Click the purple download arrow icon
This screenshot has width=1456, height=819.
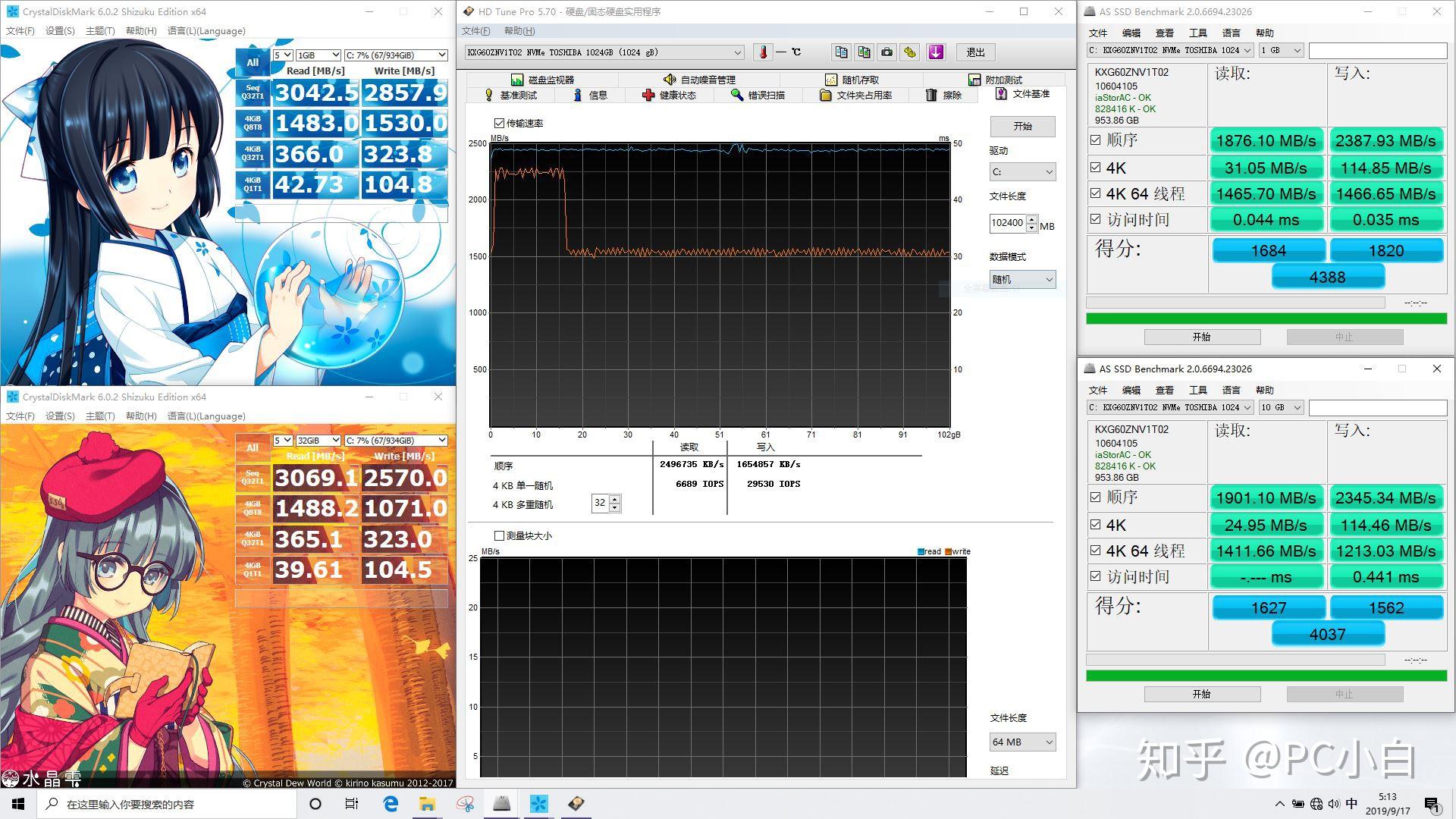click(x=936, y=52)
